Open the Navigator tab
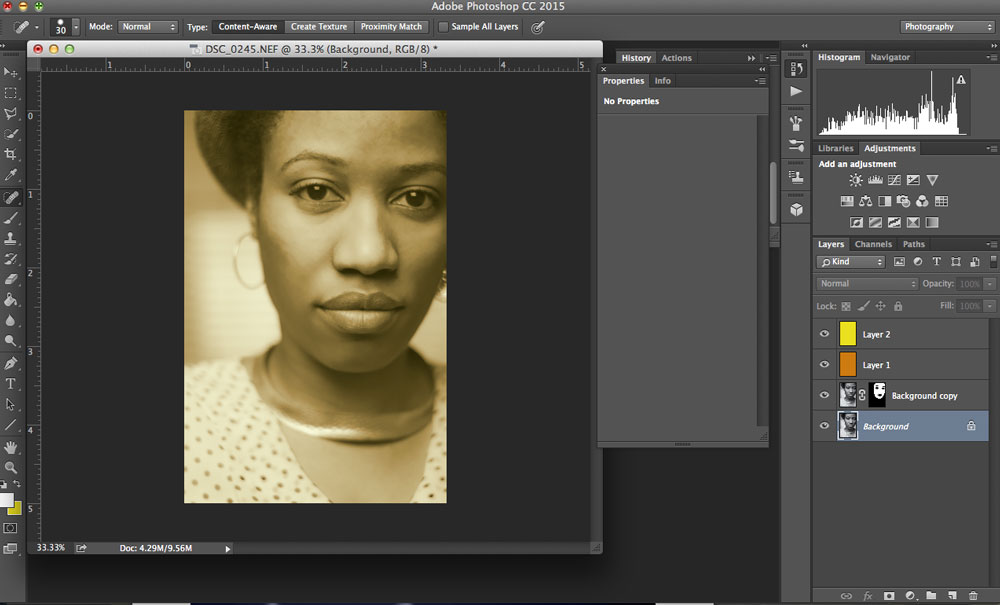The height and width of the screenshot is (605, 1000). (890, 58)
